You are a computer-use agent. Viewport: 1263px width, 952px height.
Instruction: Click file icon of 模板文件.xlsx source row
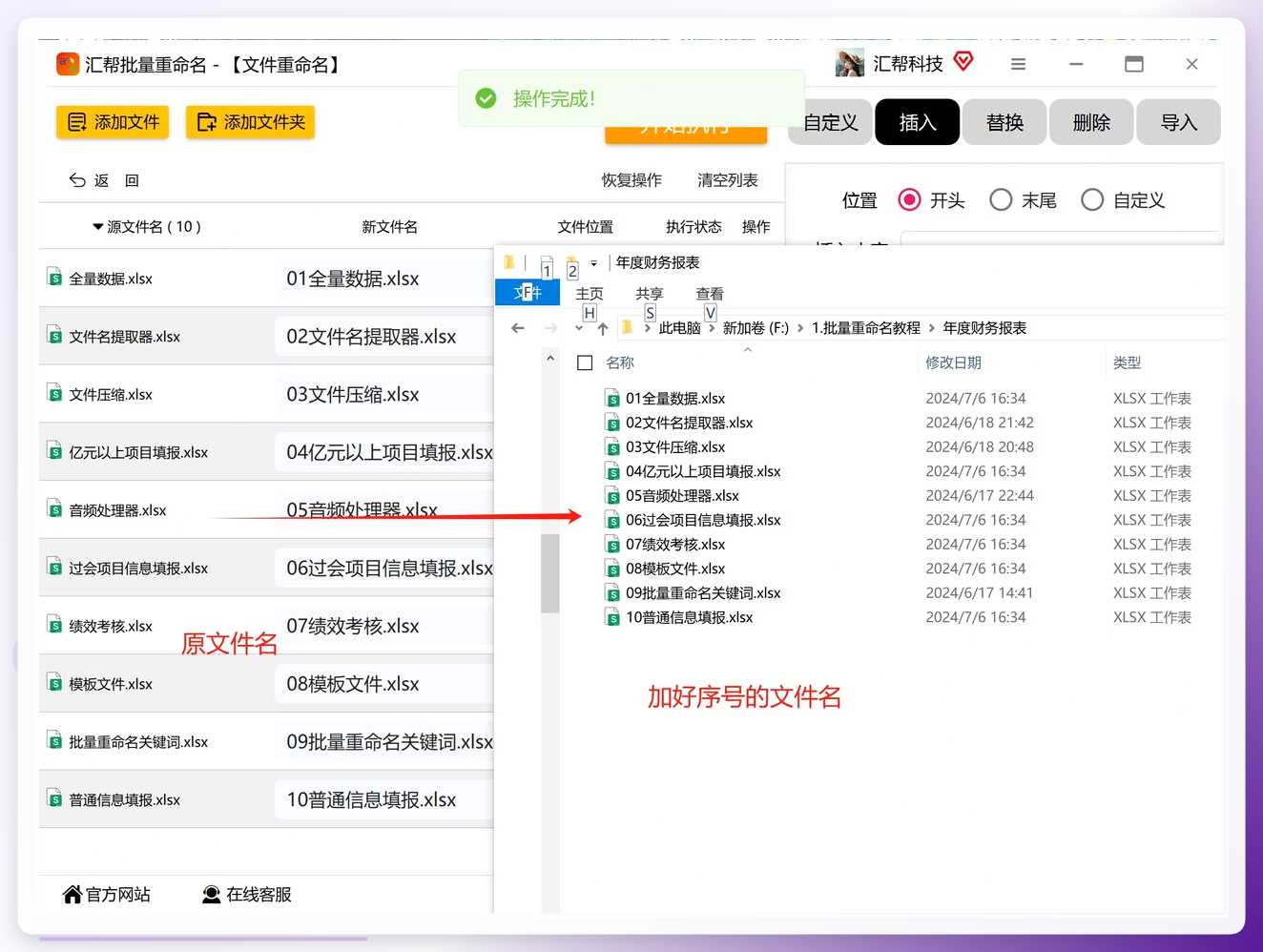pyautogui.click(x=55, y=683)
